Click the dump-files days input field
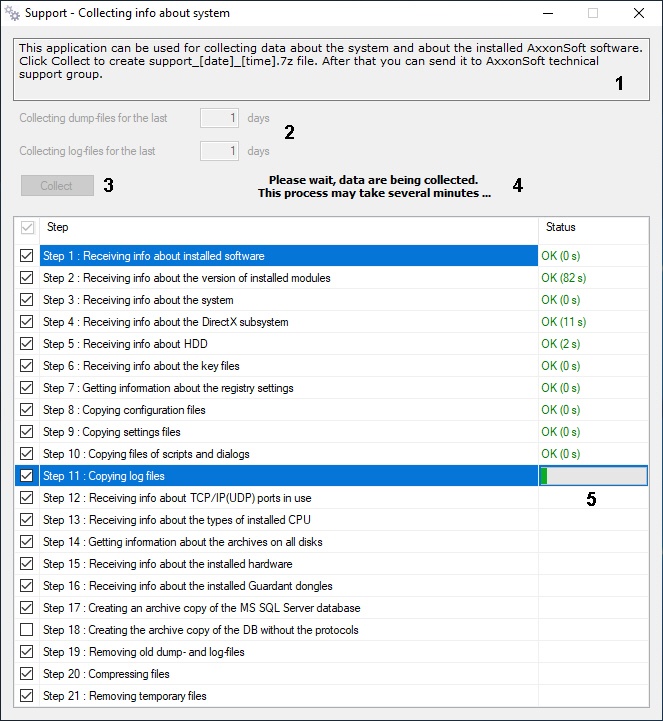The width and height of the screenshot is (663, 721). pos(219,118)
